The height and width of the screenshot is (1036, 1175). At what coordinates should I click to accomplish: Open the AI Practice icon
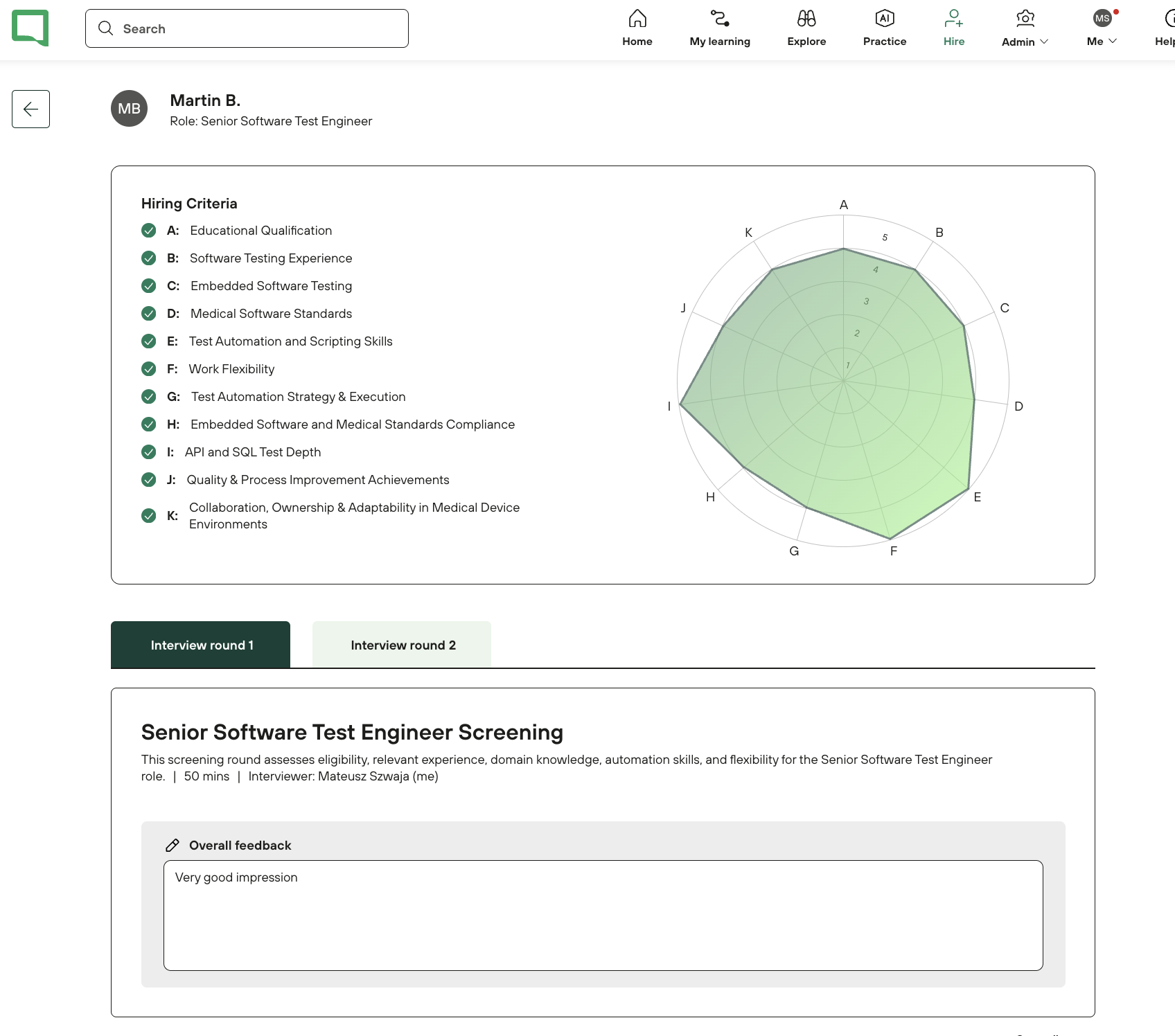pos(885,19)
